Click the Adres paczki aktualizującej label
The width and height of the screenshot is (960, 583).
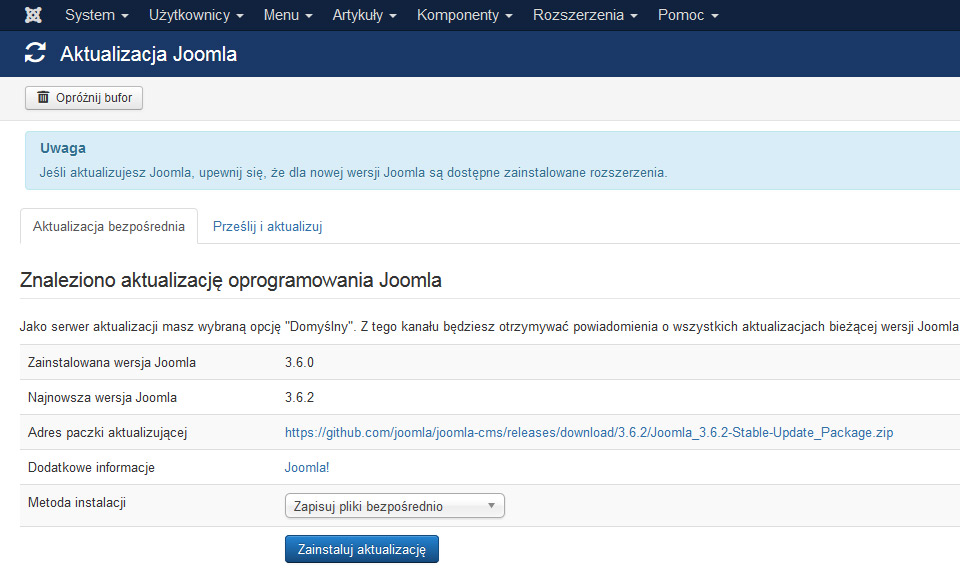click(x=108, y=432)
